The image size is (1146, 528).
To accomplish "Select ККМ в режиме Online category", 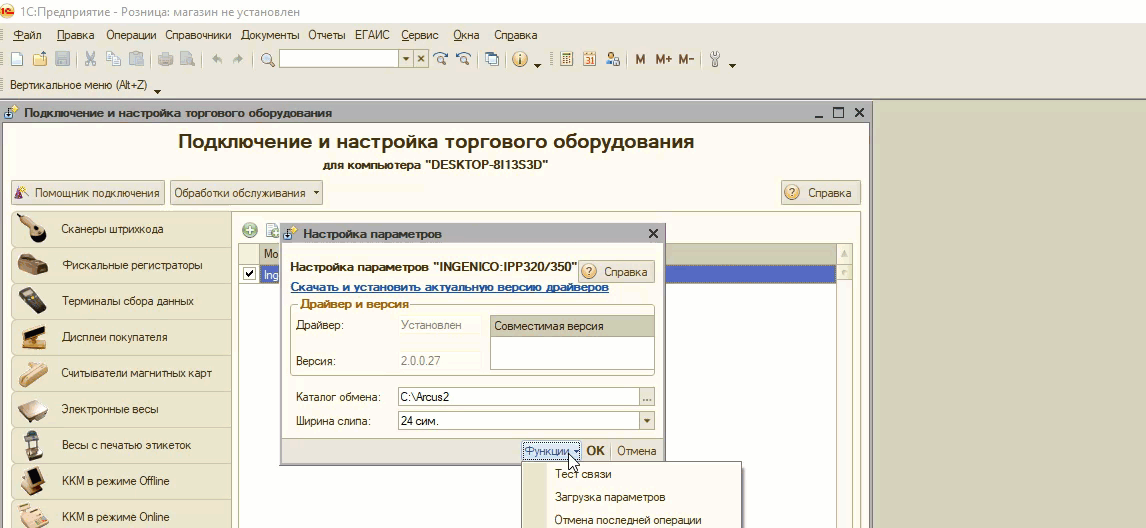I will [121, 516].
